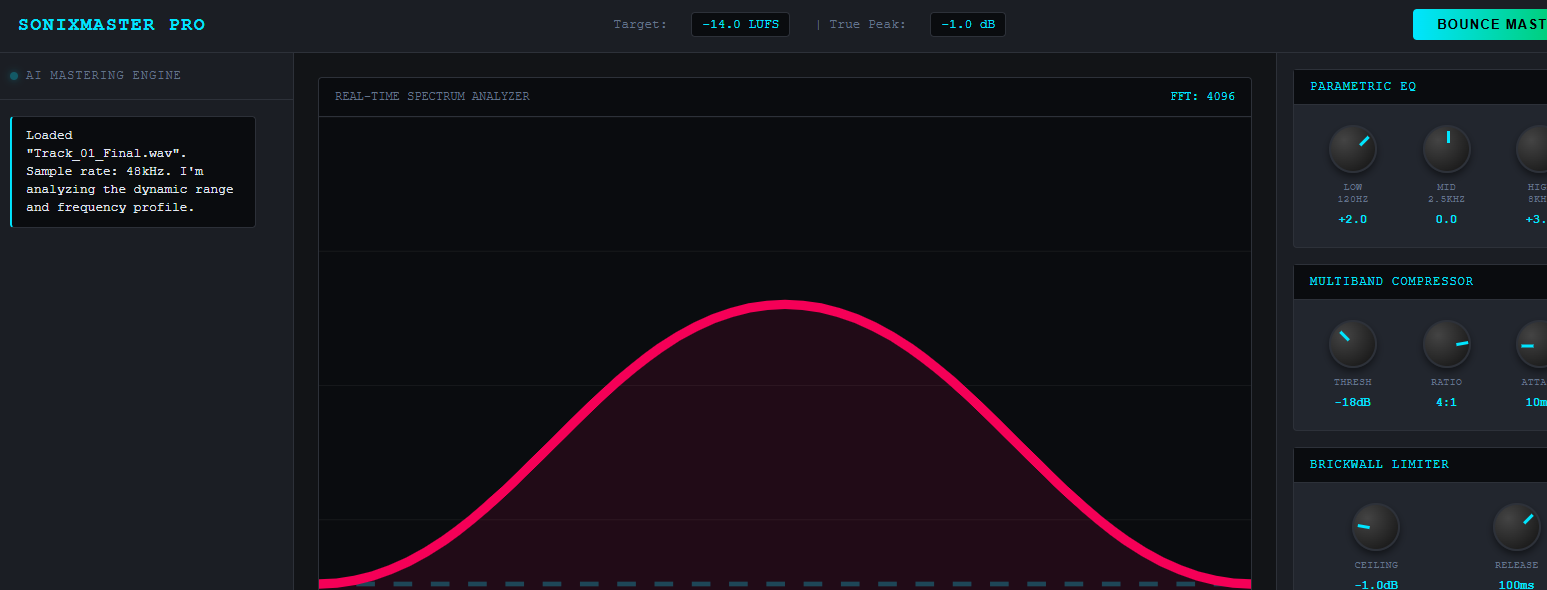
Task: Select the "AI MASTERING ENGINE" panel title
Action: [x=104, y=76]
